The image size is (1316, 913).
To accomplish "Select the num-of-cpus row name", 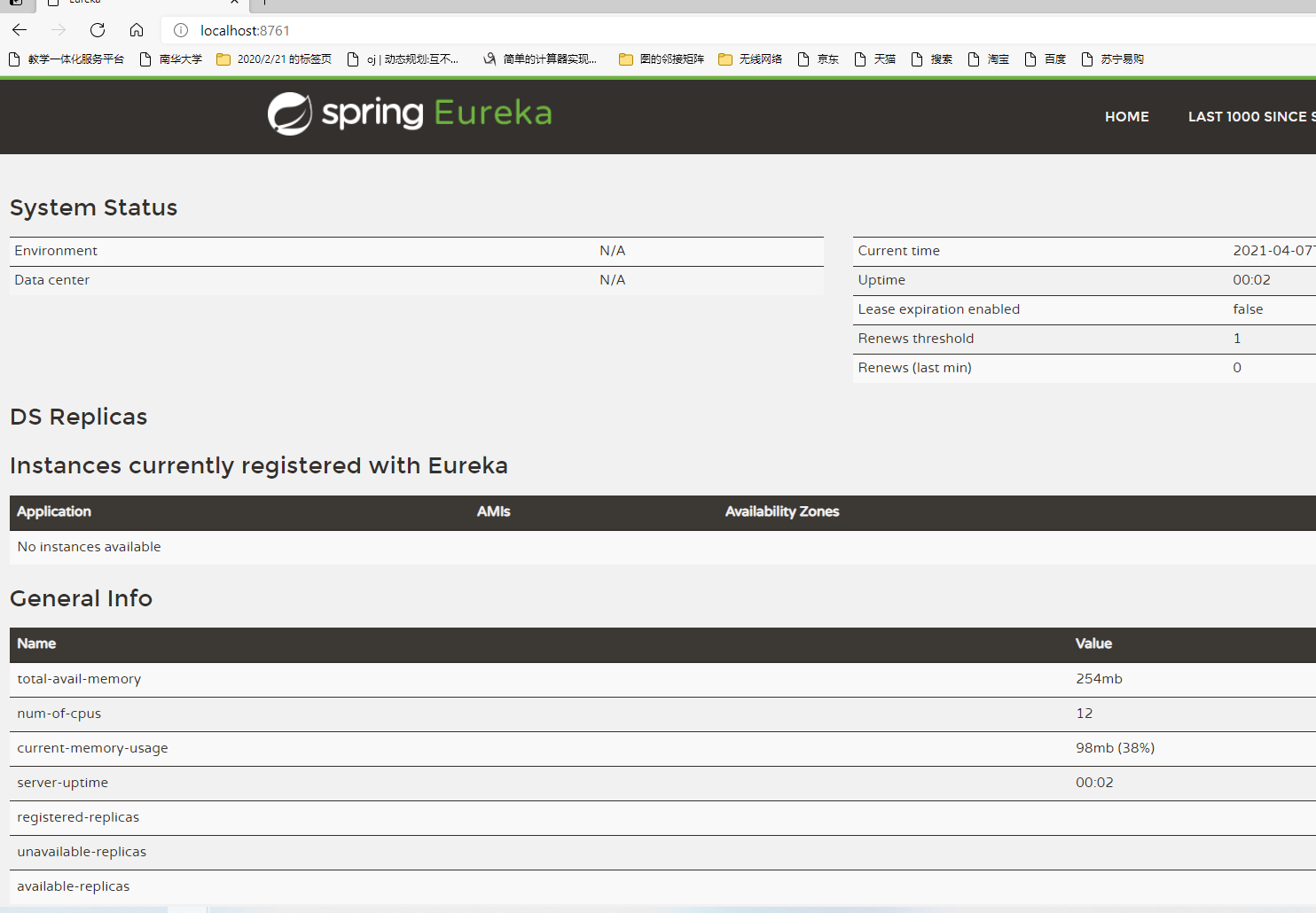I will (x=59, y=714).
